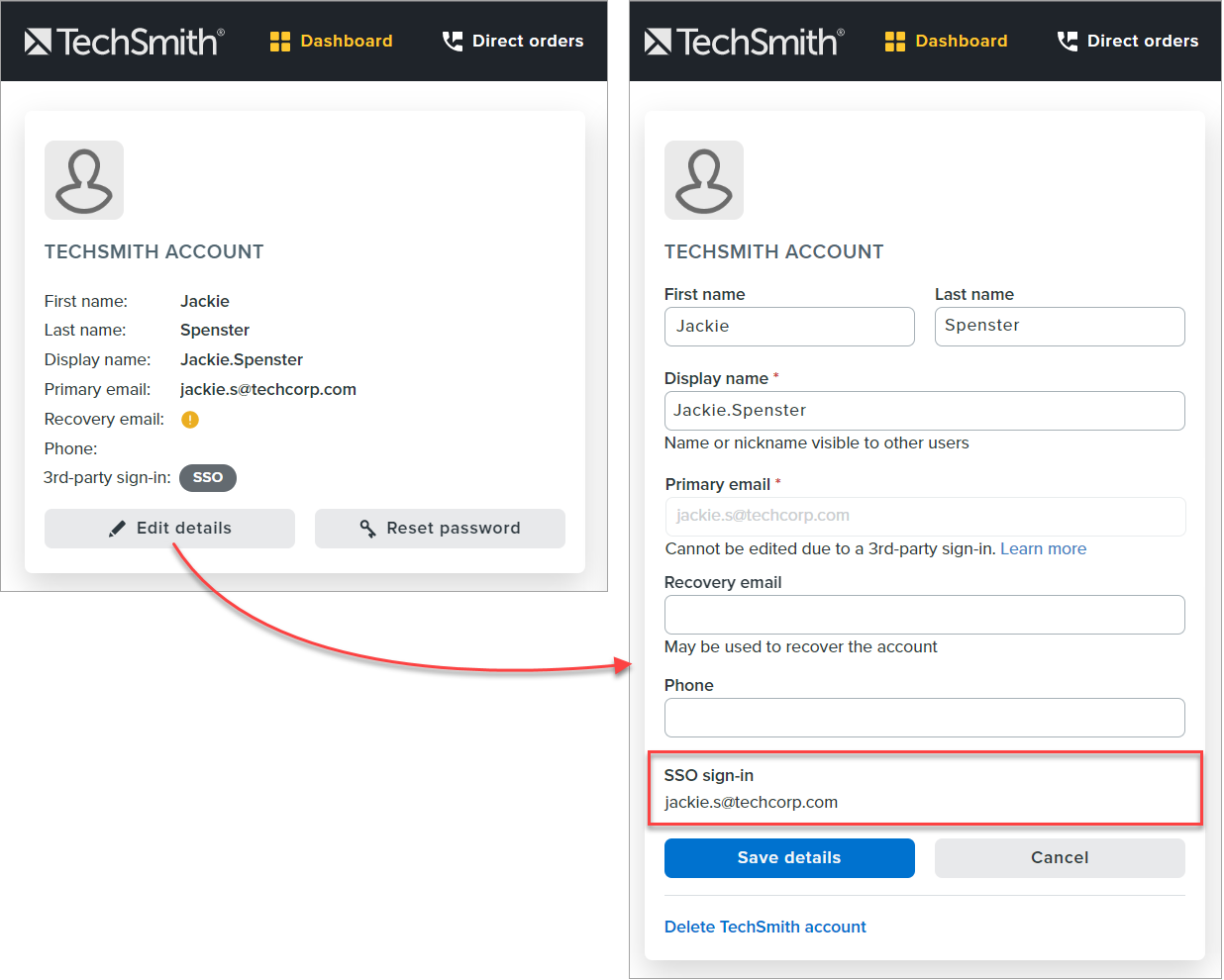Viewport: 1224px width, 980px height.
Task: Click Edit details button
Action: (169, 529)
